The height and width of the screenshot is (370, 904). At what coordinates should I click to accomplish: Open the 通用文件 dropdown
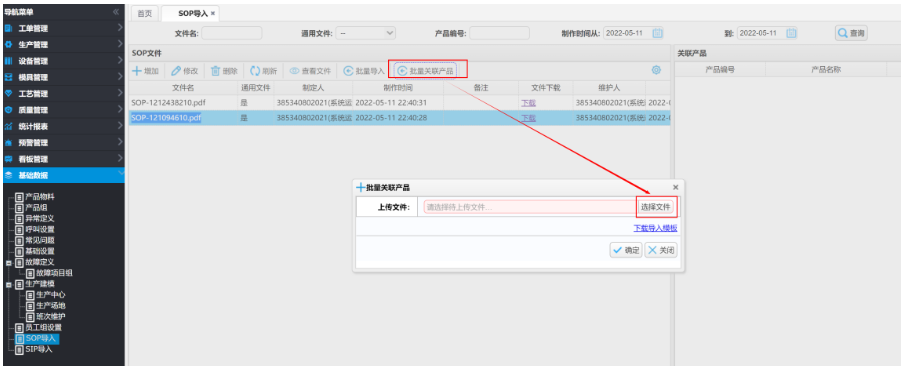coord(366,33)
